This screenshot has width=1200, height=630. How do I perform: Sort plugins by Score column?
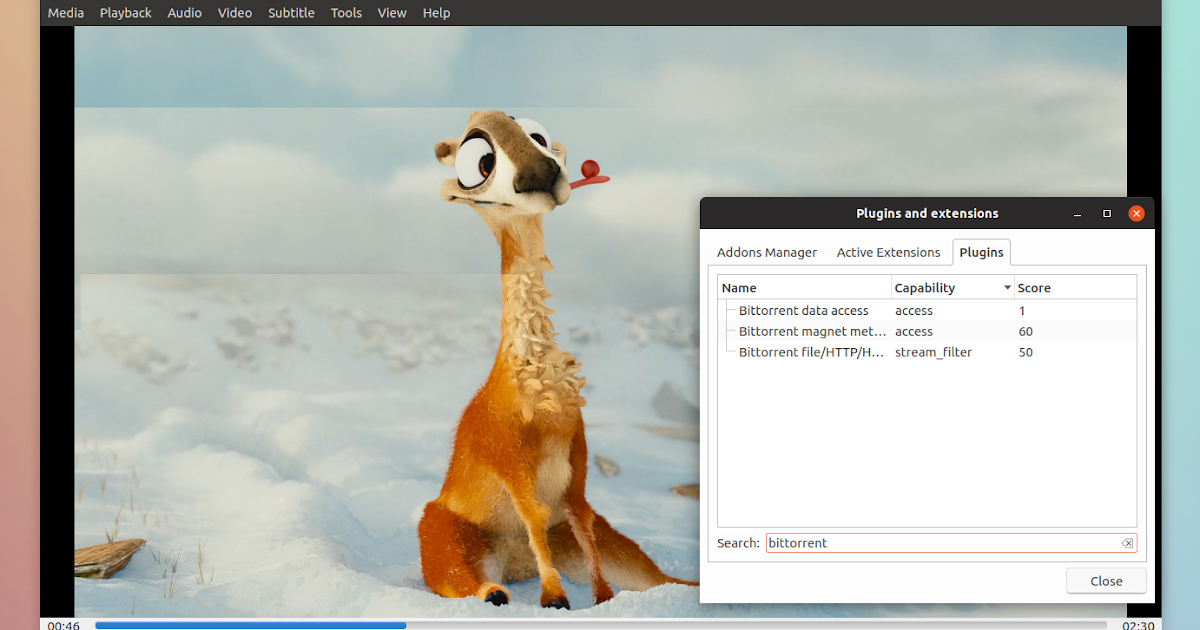(x=1075, y=288)
